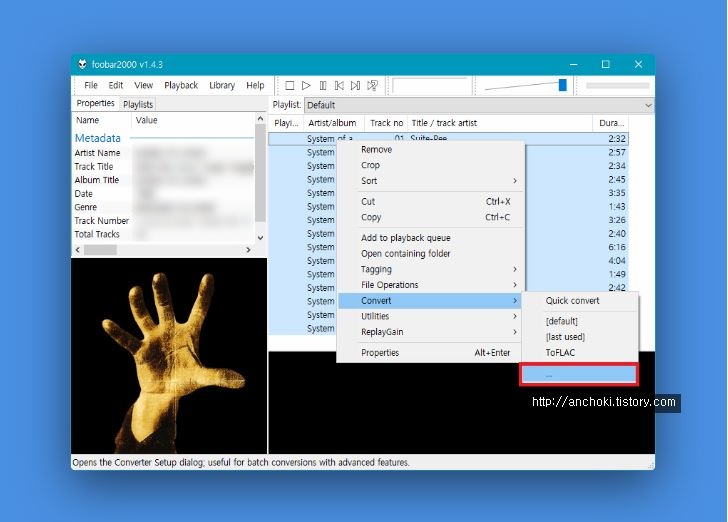Switch to the Playlists tab
This screenshot has height=522, width=728.
tap(138, 104)
